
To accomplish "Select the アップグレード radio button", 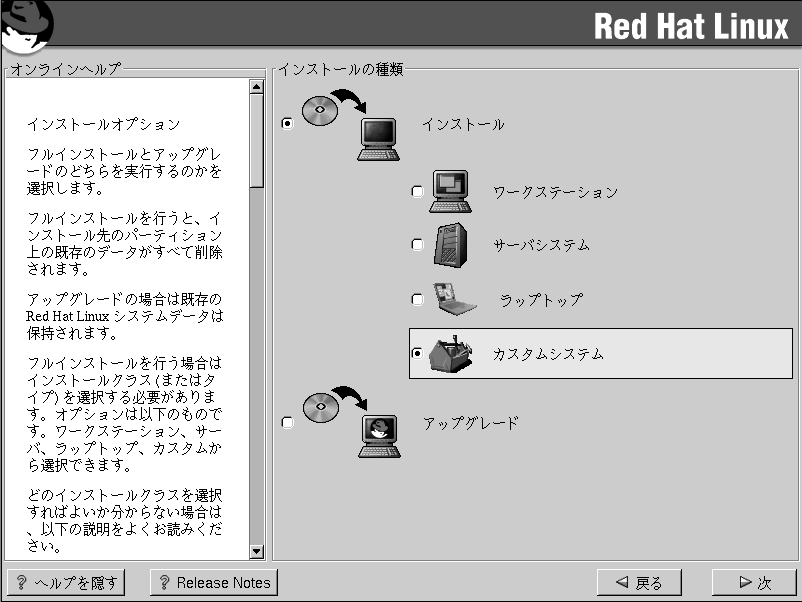I will tap(288, 423).
